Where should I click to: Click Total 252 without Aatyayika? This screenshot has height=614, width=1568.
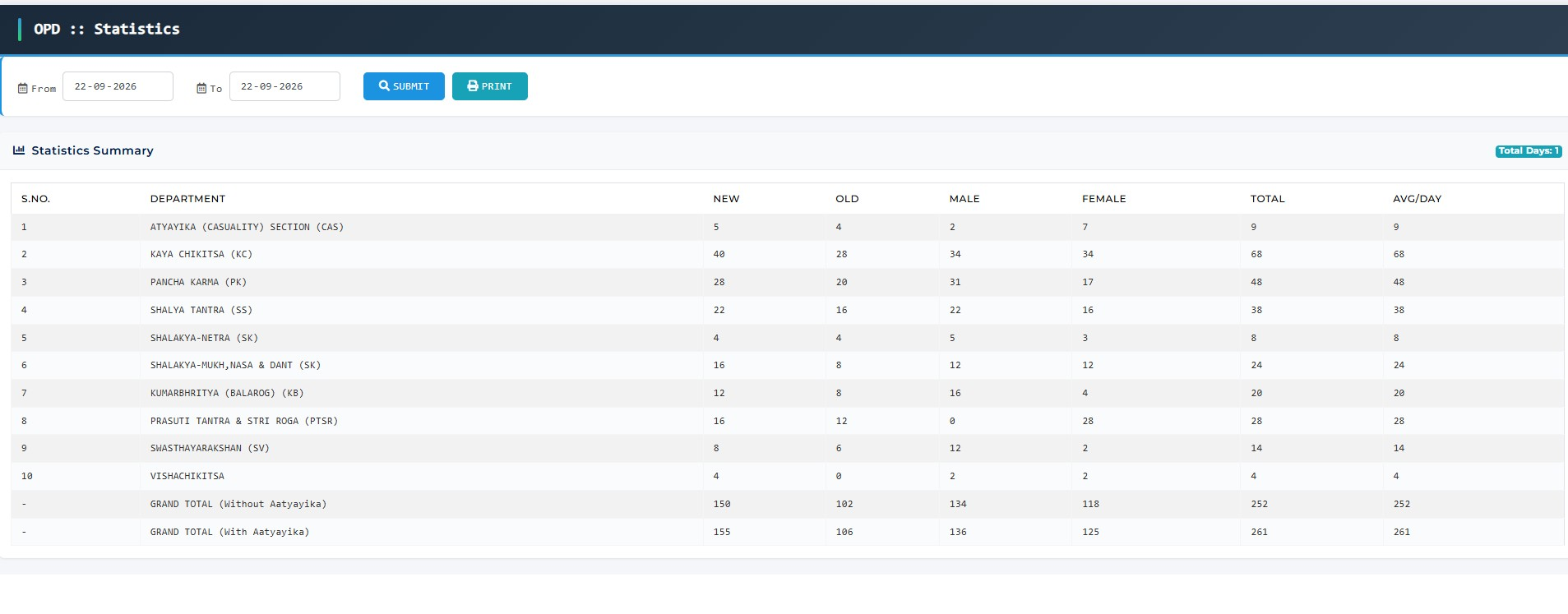pos(1260,504)
